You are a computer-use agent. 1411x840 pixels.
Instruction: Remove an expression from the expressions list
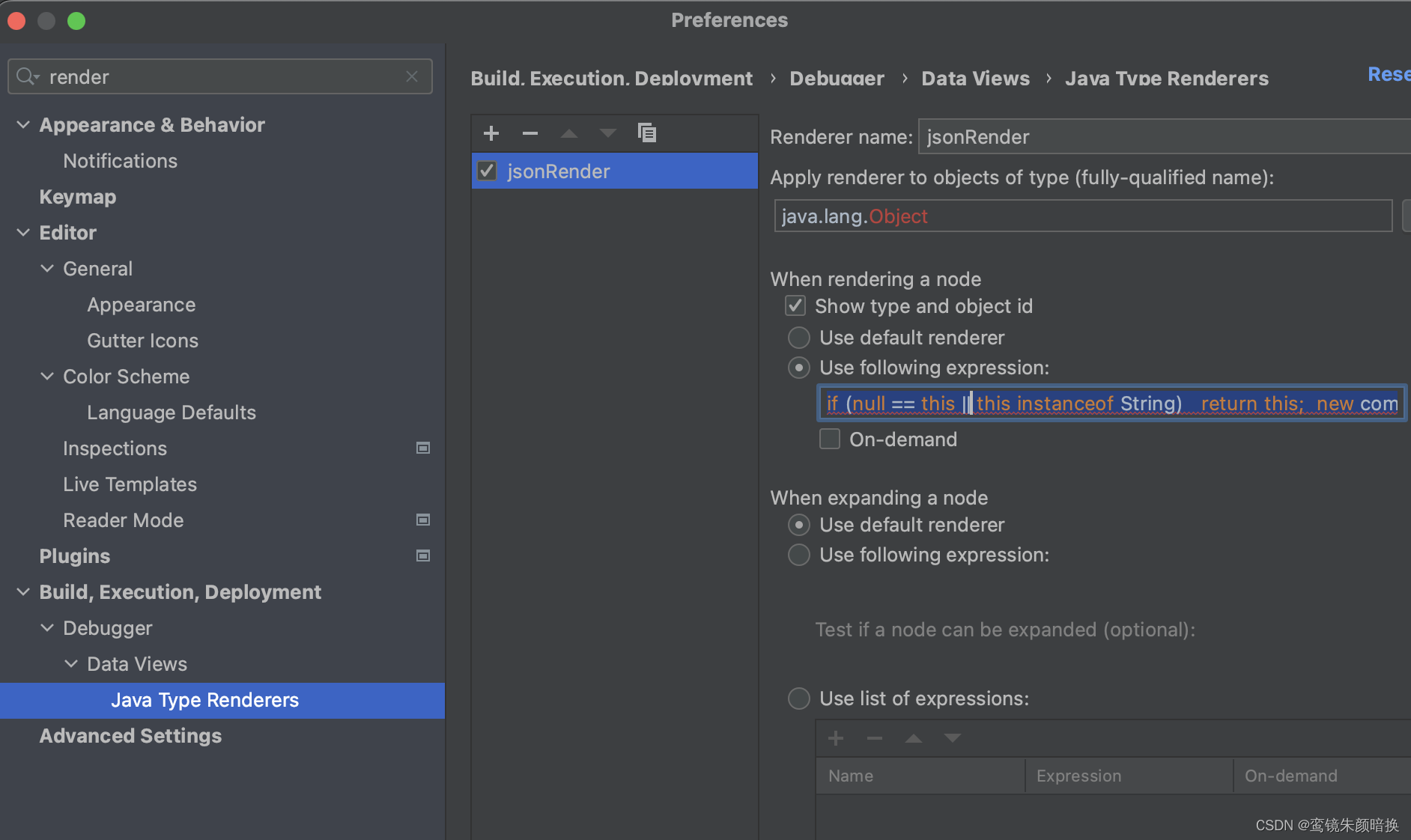tap(875, 738)
